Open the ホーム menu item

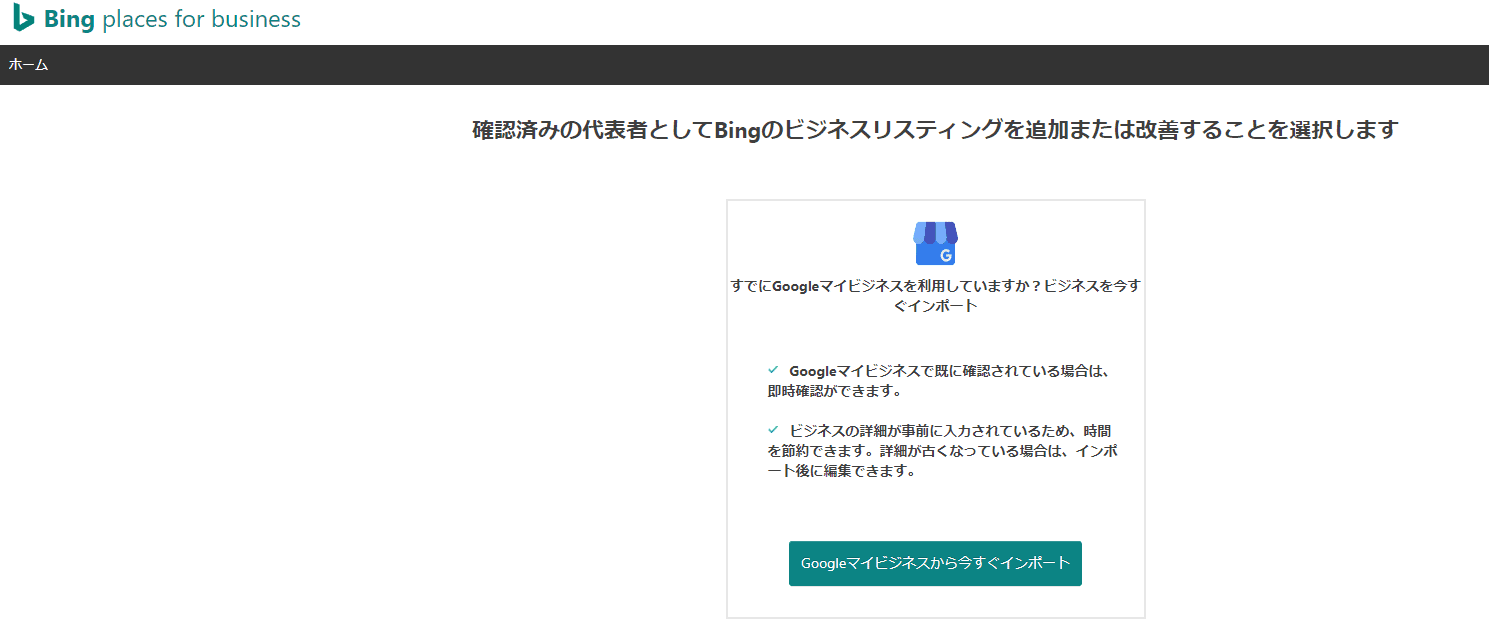pos(28,65)
